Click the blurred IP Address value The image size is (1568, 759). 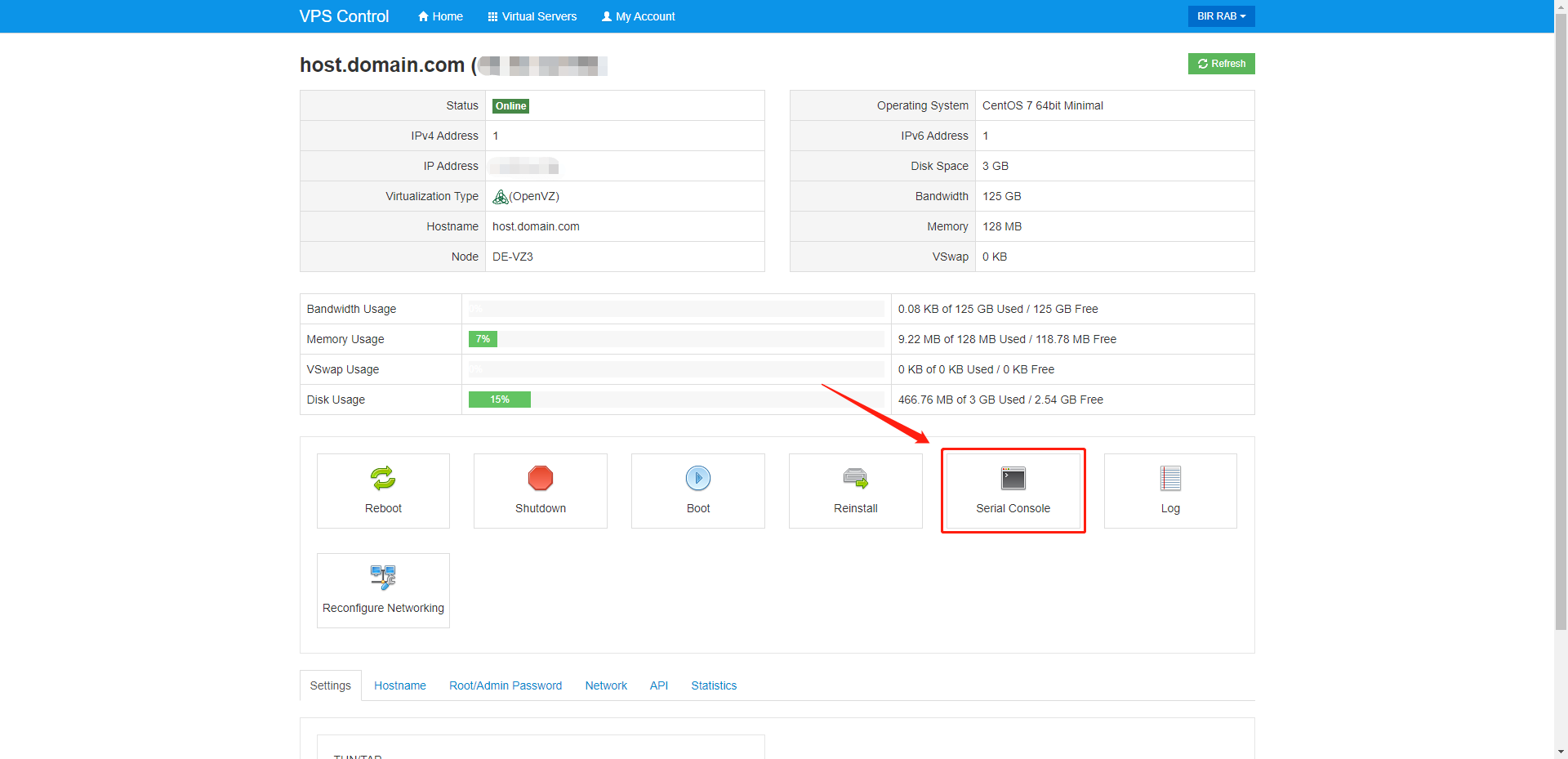(524, 167)
